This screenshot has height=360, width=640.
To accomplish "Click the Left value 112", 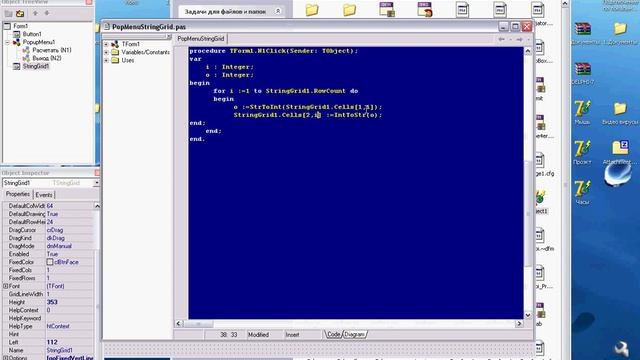I will [52, 342].
